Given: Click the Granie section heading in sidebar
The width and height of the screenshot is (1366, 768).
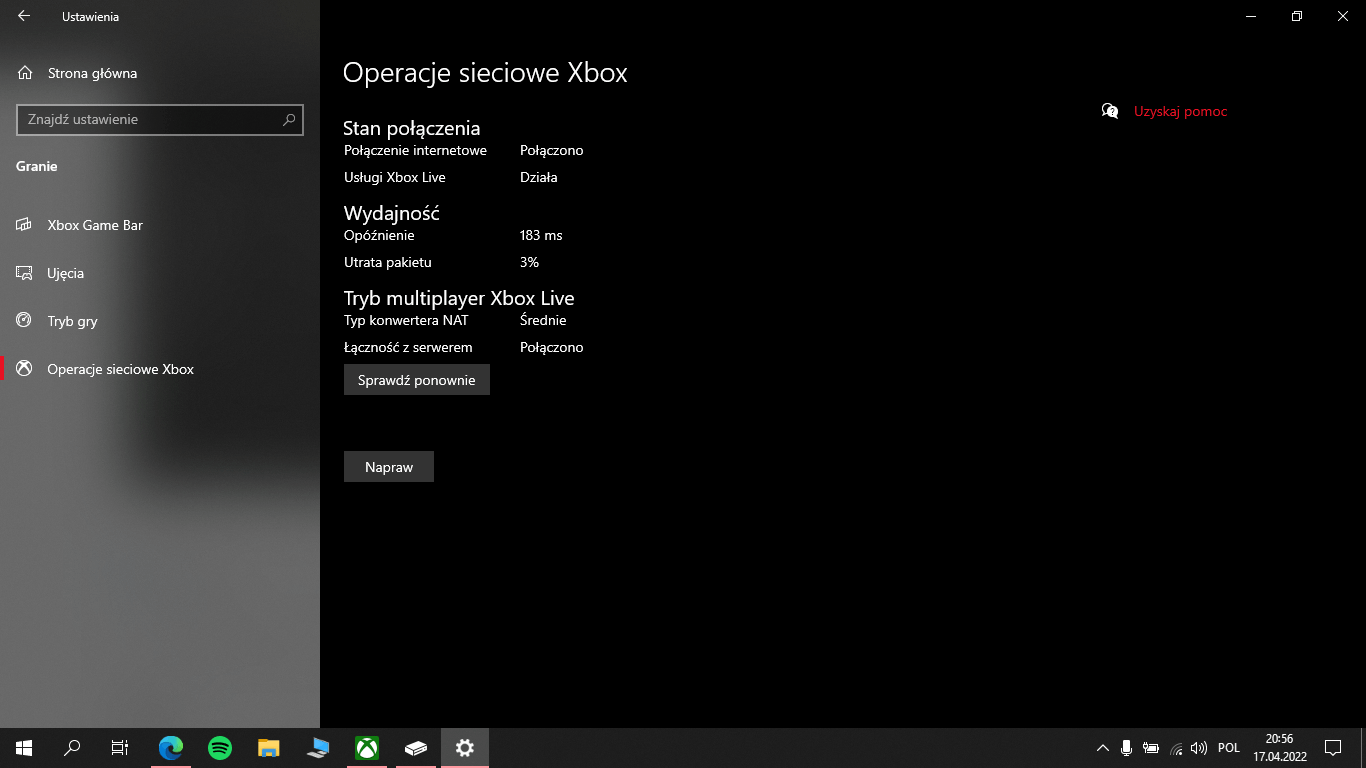Looking at the screenshot, I should (37, 167).
